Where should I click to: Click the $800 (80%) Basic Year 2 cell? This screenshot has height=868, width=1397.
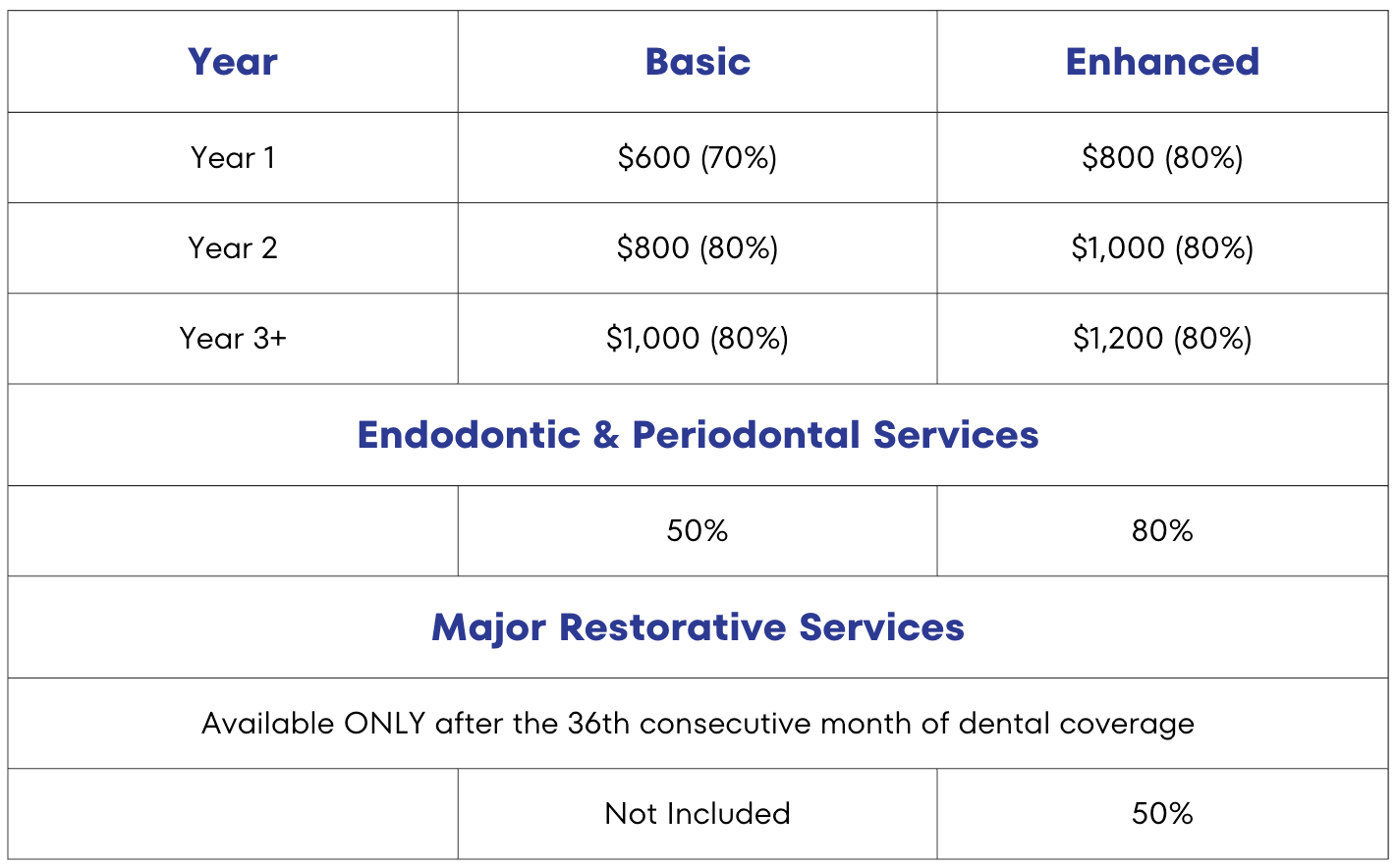(x=698, y=247)
